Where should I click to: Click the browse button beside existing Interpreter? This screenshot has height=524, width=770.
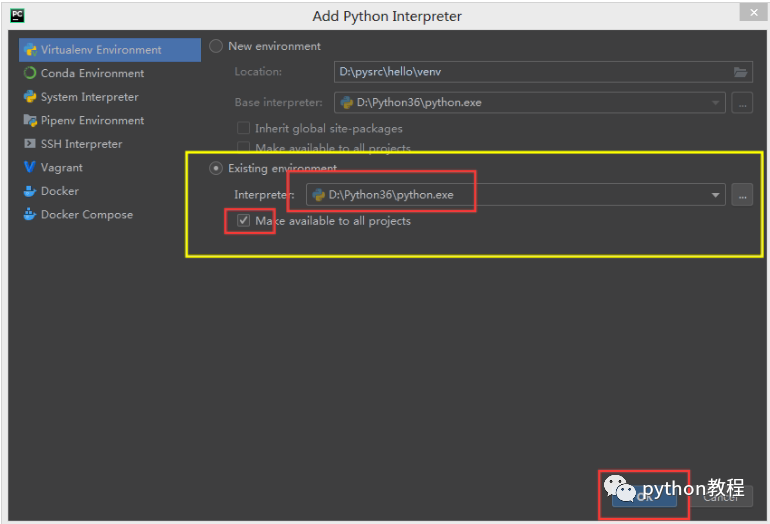[742, 195]
